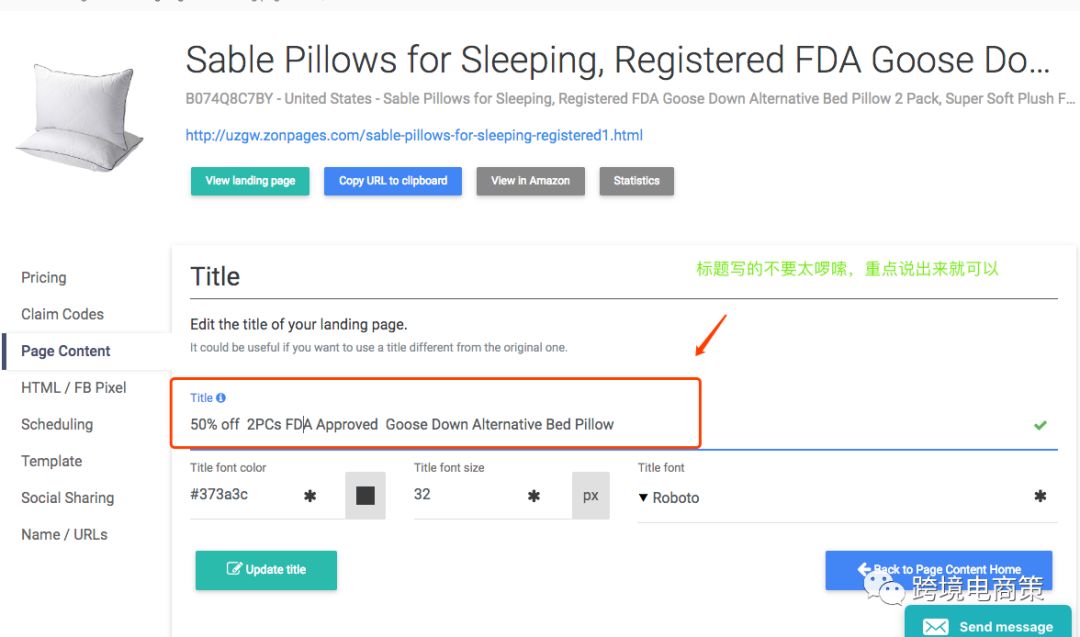Click the View landing page button

pos(249,181)
